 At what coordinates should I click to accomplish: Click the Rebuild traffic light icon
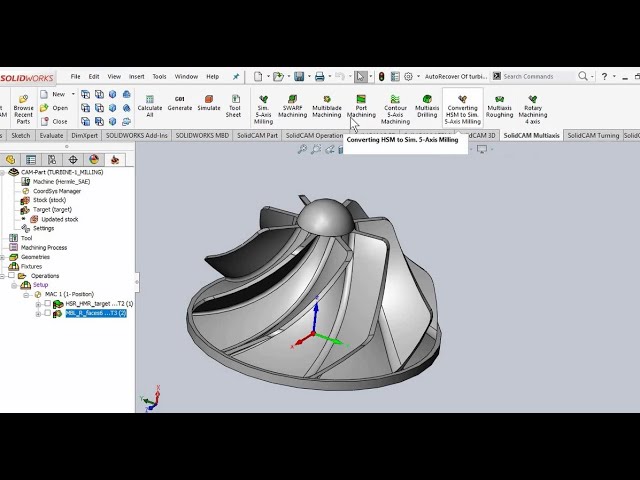[382, 76]
